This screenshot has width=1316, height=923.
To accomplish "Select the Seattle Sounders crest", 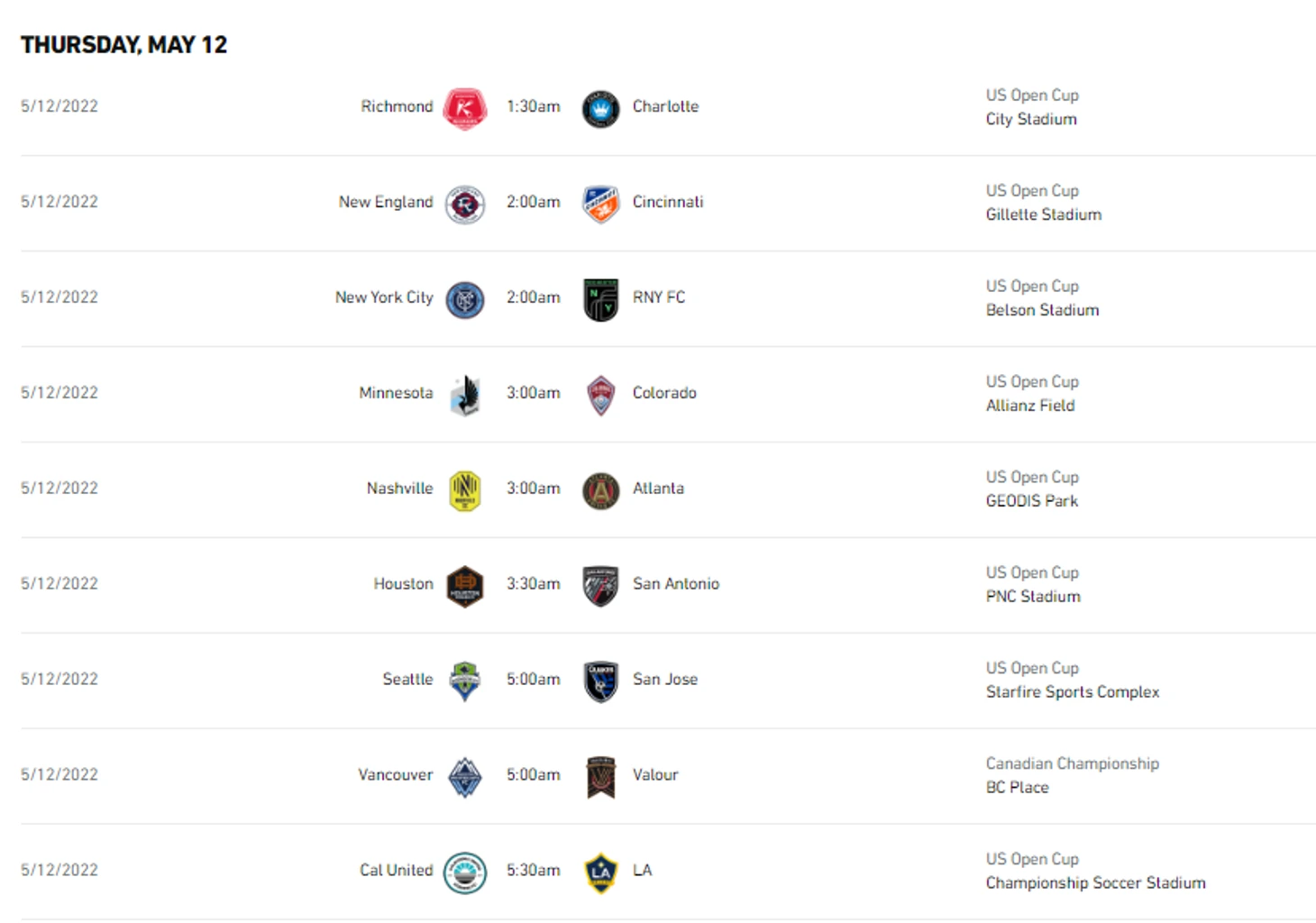I will coord(465,682).
